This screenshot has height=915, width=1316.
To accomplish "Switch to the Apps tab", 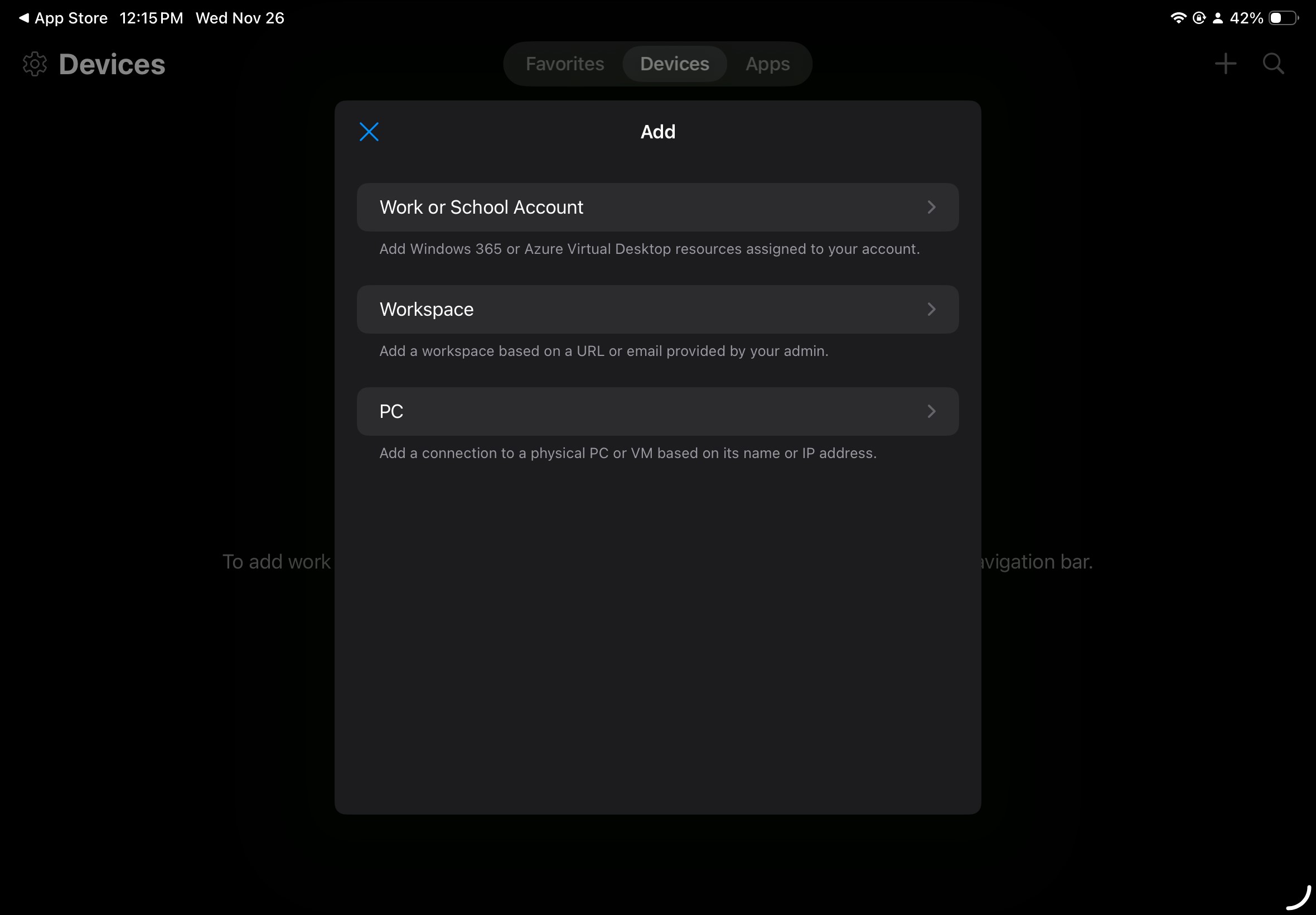I will click(x=767, y=64).
